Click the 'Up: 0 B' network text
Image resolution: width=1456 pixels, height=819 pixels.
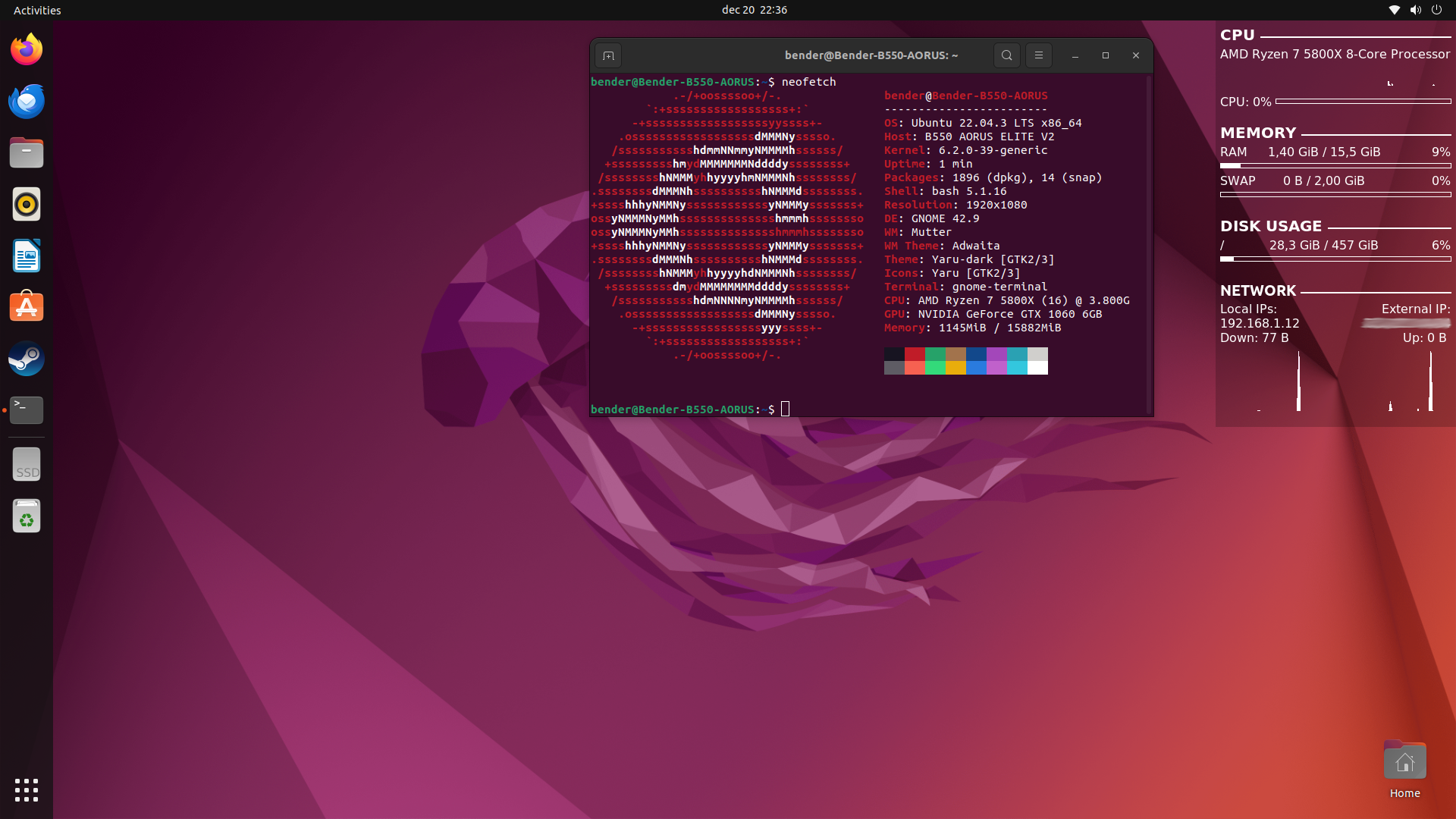(x=1424, y=337)
